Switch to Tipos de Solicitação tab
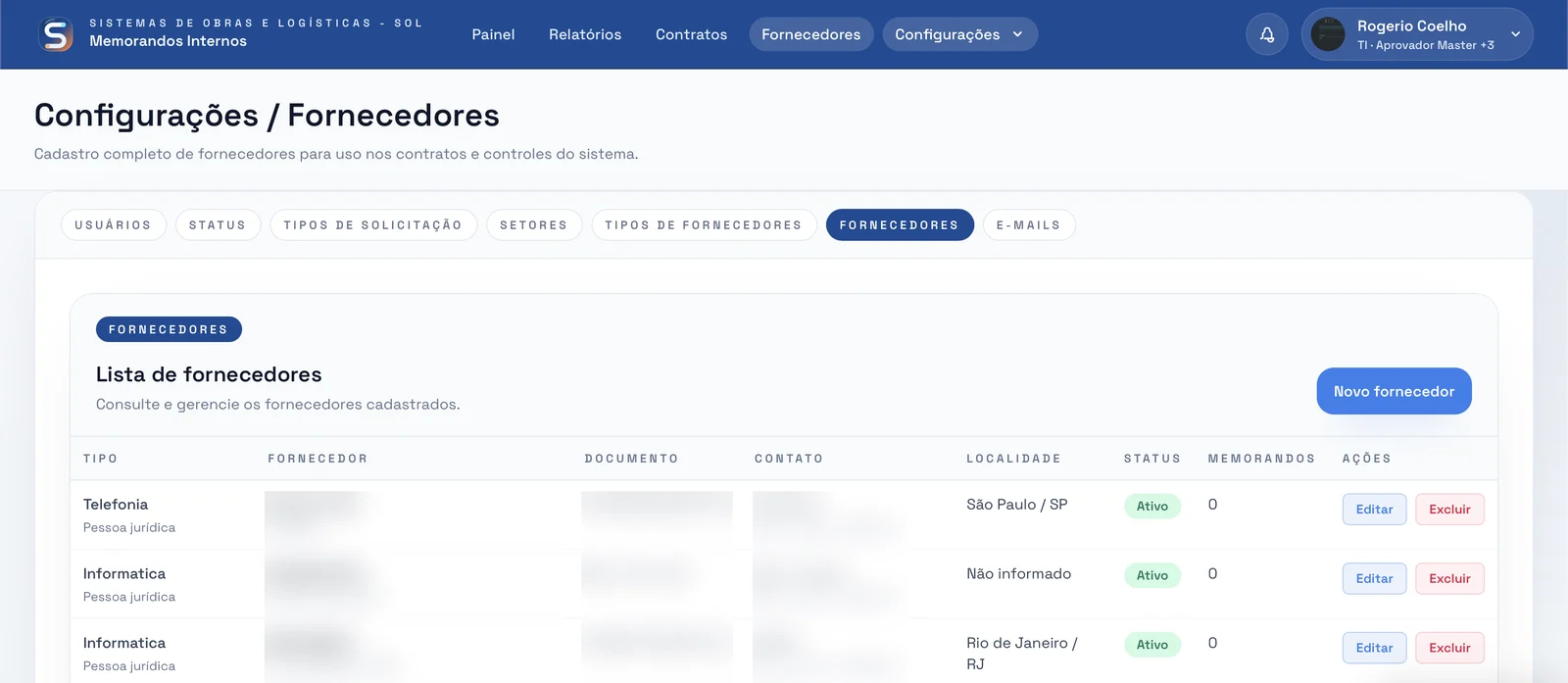The image size is (1568, 683). click(x=373, y=224)
